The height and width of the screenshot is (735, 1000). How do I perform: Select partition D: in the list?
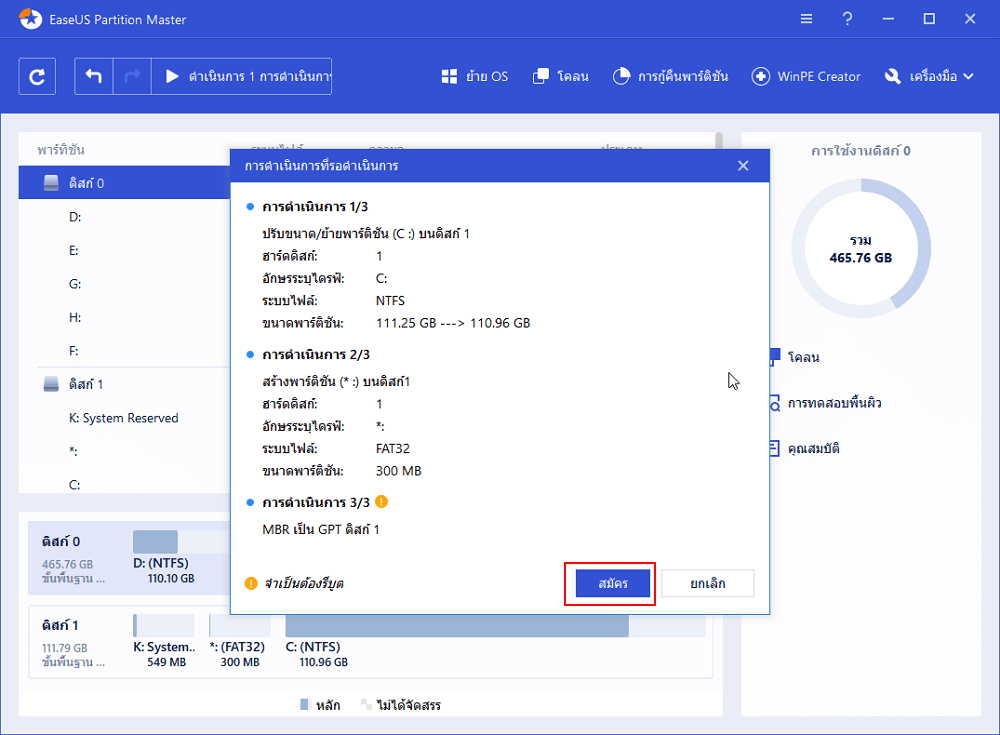tap(124, 217)
